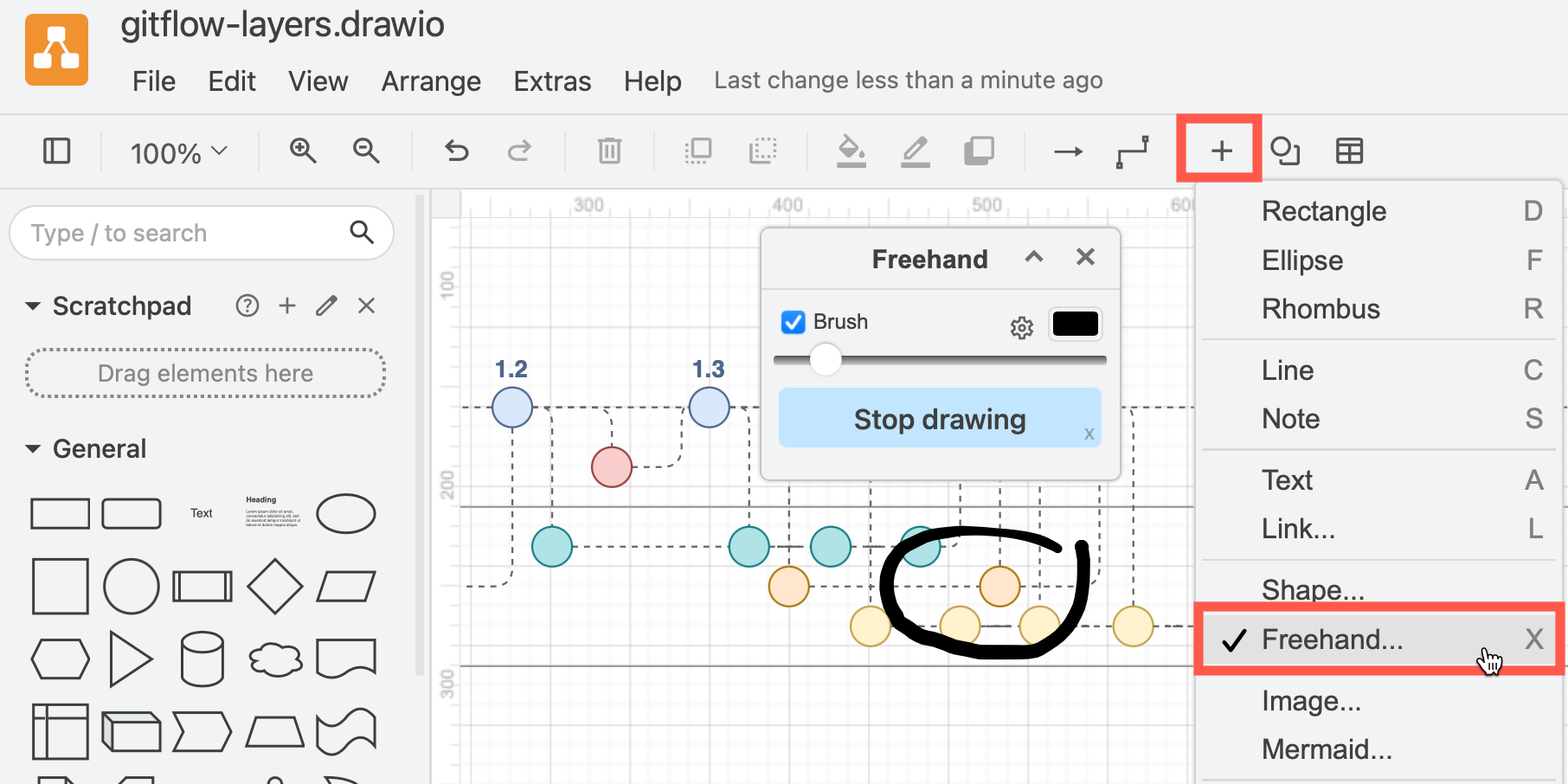Collapse the General shapes section
Image resolution: width=1568 pixels, height=784 pixels.
[33, 448]
